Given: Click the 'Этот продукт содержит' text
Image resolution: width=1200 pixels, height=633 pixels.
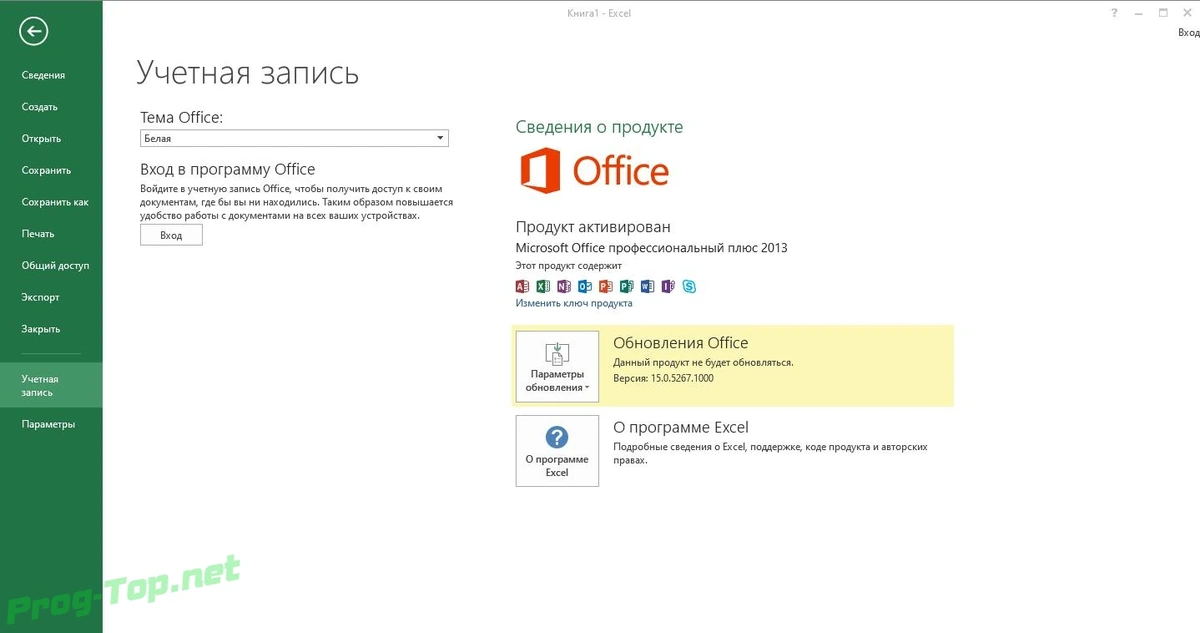Looking at the screenshot, I should (568, 266).
